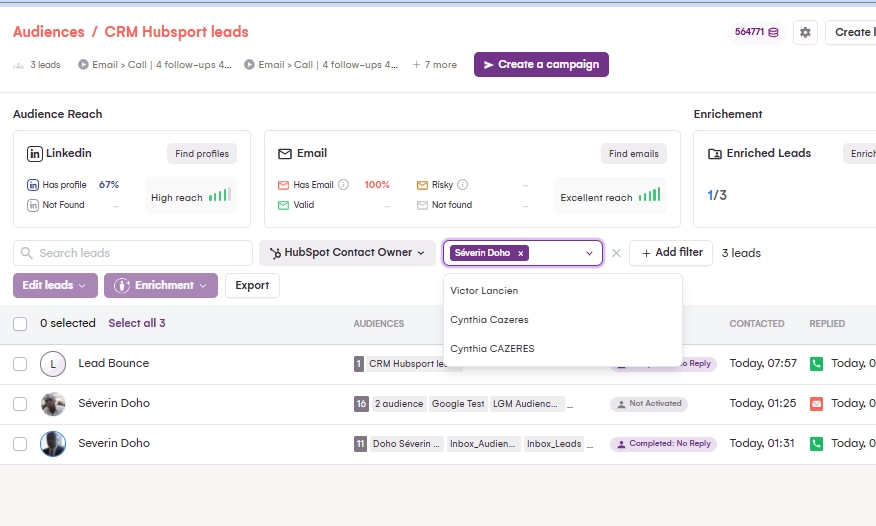Click the Has Email info icon
The height and width of the screenshot is (526, 876).
pos(344,184)
